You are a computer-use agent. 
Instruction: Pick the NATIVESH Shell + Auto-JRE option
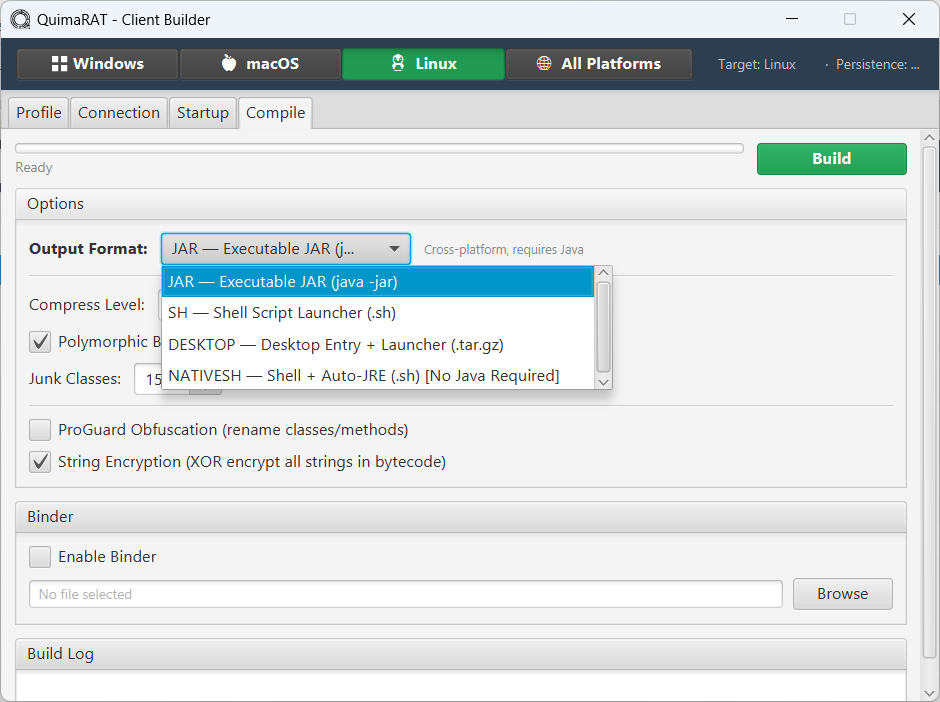[363, 376]
